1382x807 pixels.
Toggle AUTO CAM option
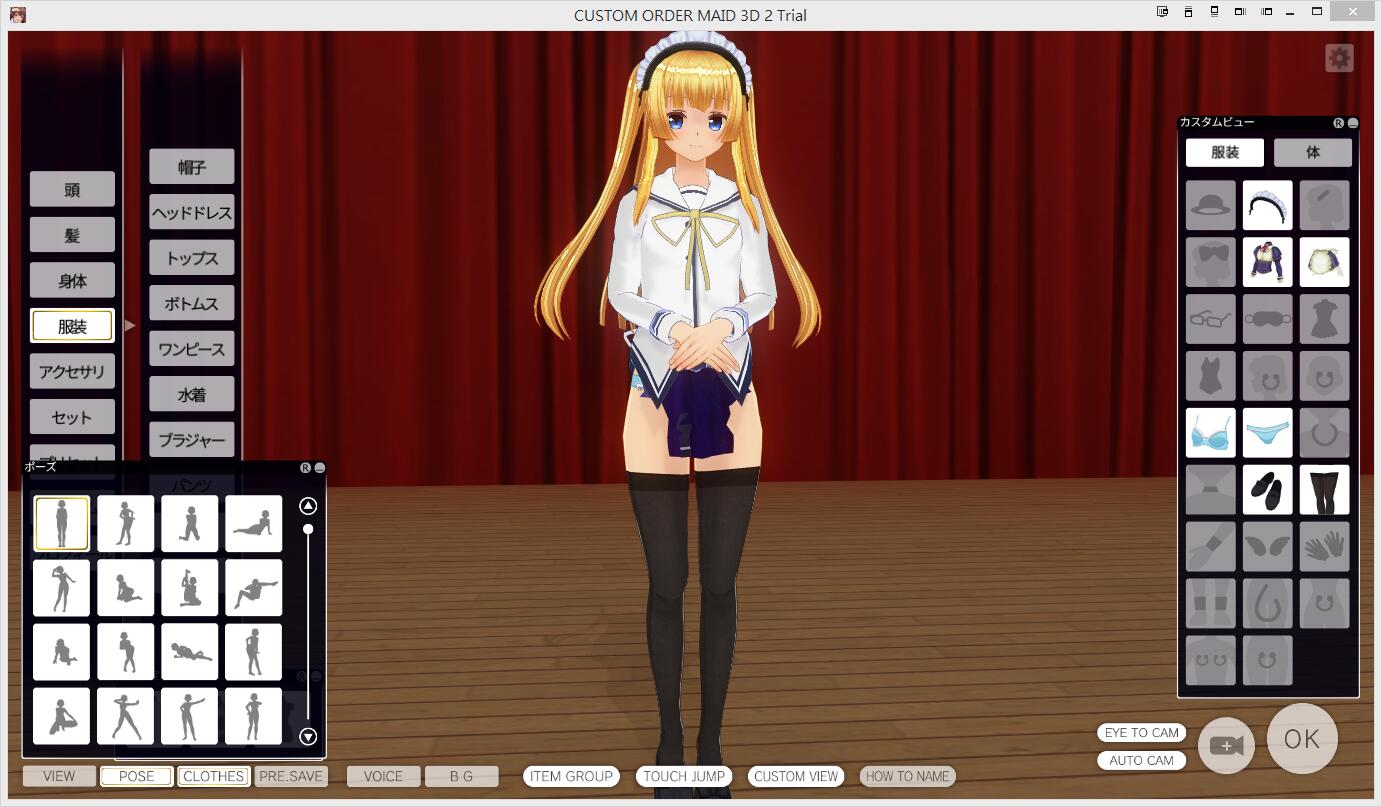pyautogui.click(x=1141, y=761)
